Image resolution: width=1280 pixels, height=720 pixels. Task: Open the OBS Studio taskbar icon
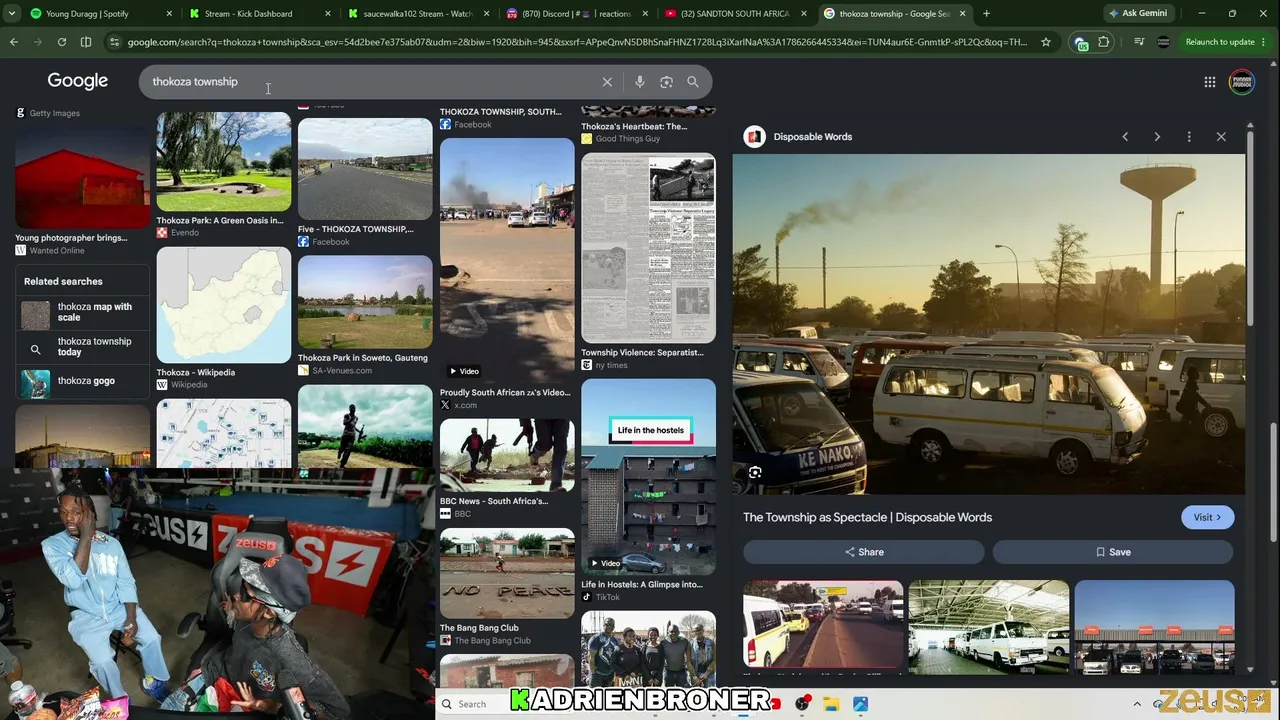coord(802,704)
